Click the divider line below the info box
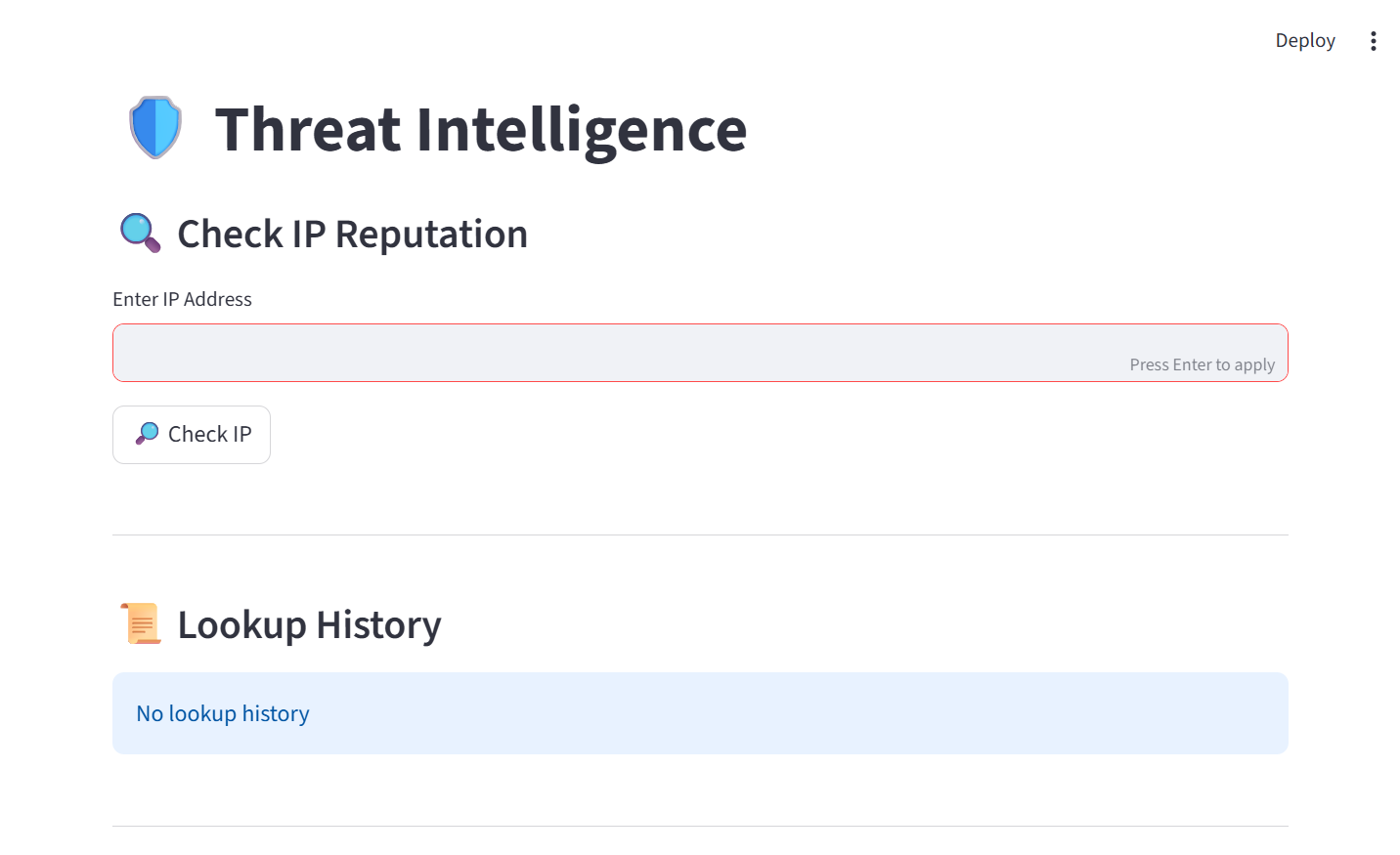This screenshot has width=1400, height=855. click(x=700, y=826)
